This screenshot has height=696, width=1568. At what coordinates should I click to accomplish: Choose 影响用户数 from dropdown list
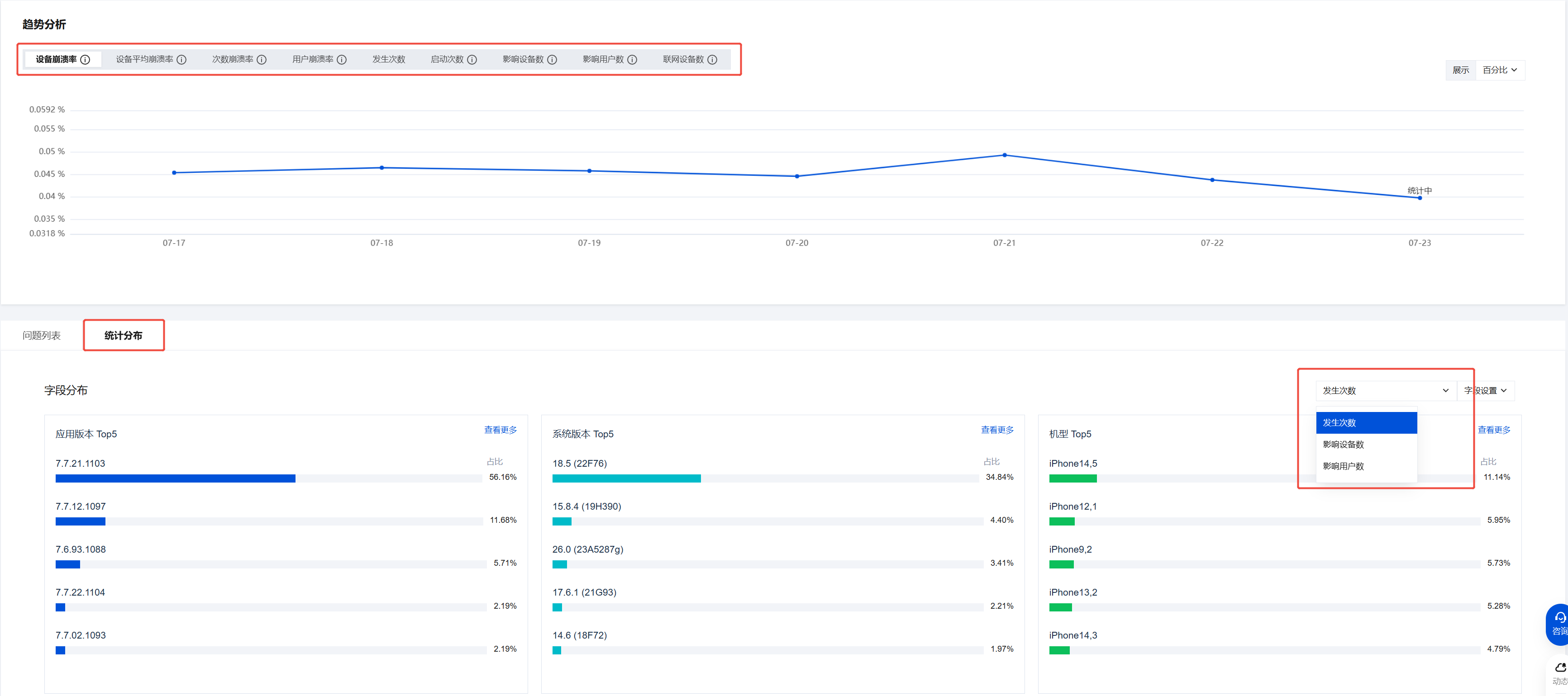1344,467
